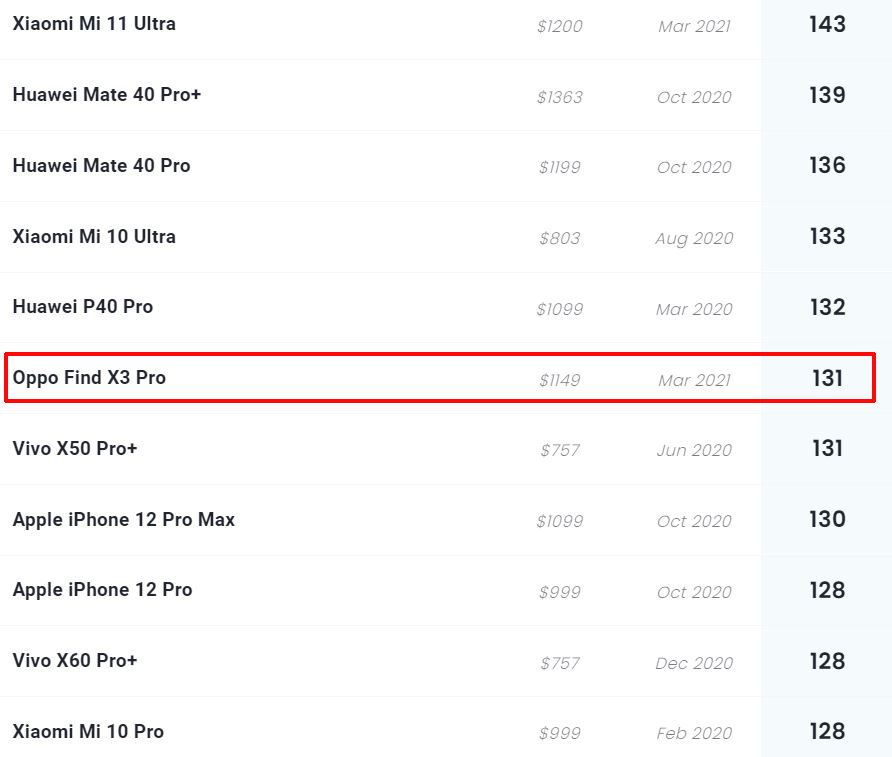Click the Jun 2020 release date
Screen dimensions: 892x757
(x=694, y=451)
